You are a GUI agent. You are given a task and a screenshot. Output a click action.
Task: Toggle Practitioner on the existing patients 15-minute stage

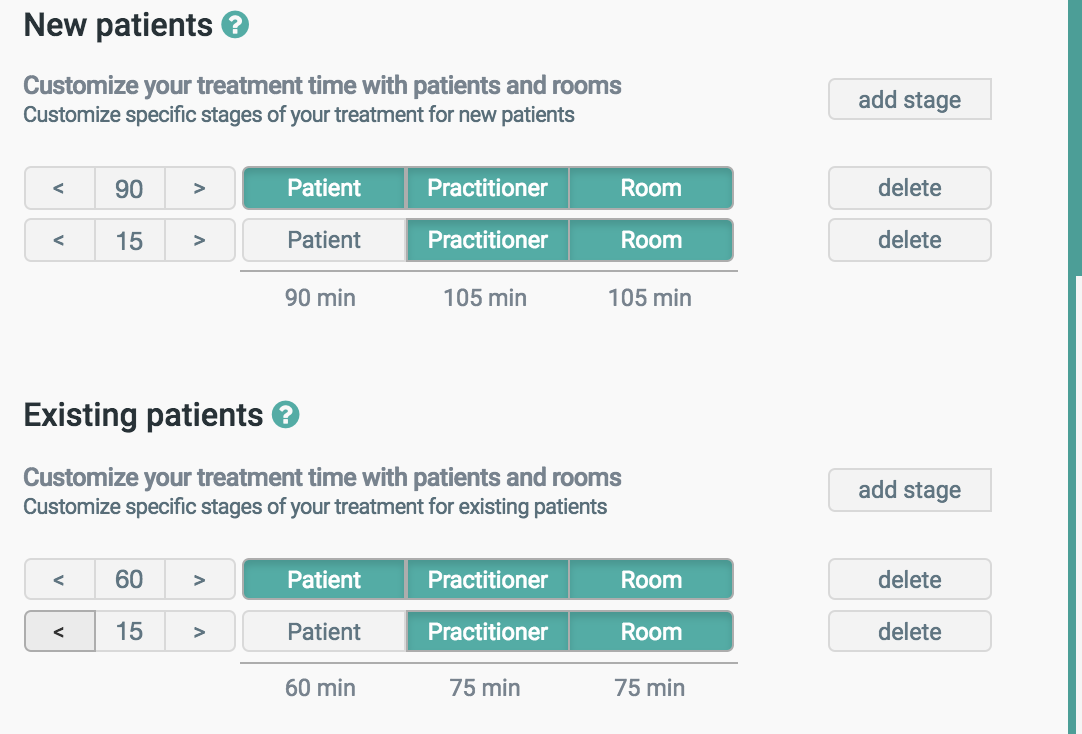click(x=487, y=632)
